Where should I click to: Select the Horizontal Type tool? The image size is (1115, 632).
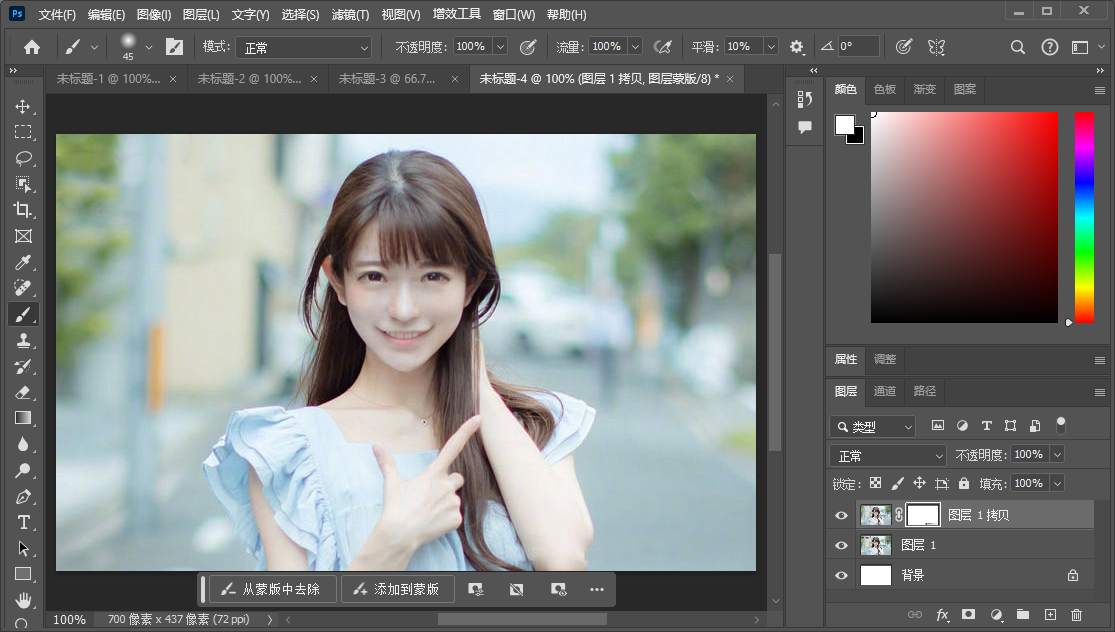tap(23, 522)
